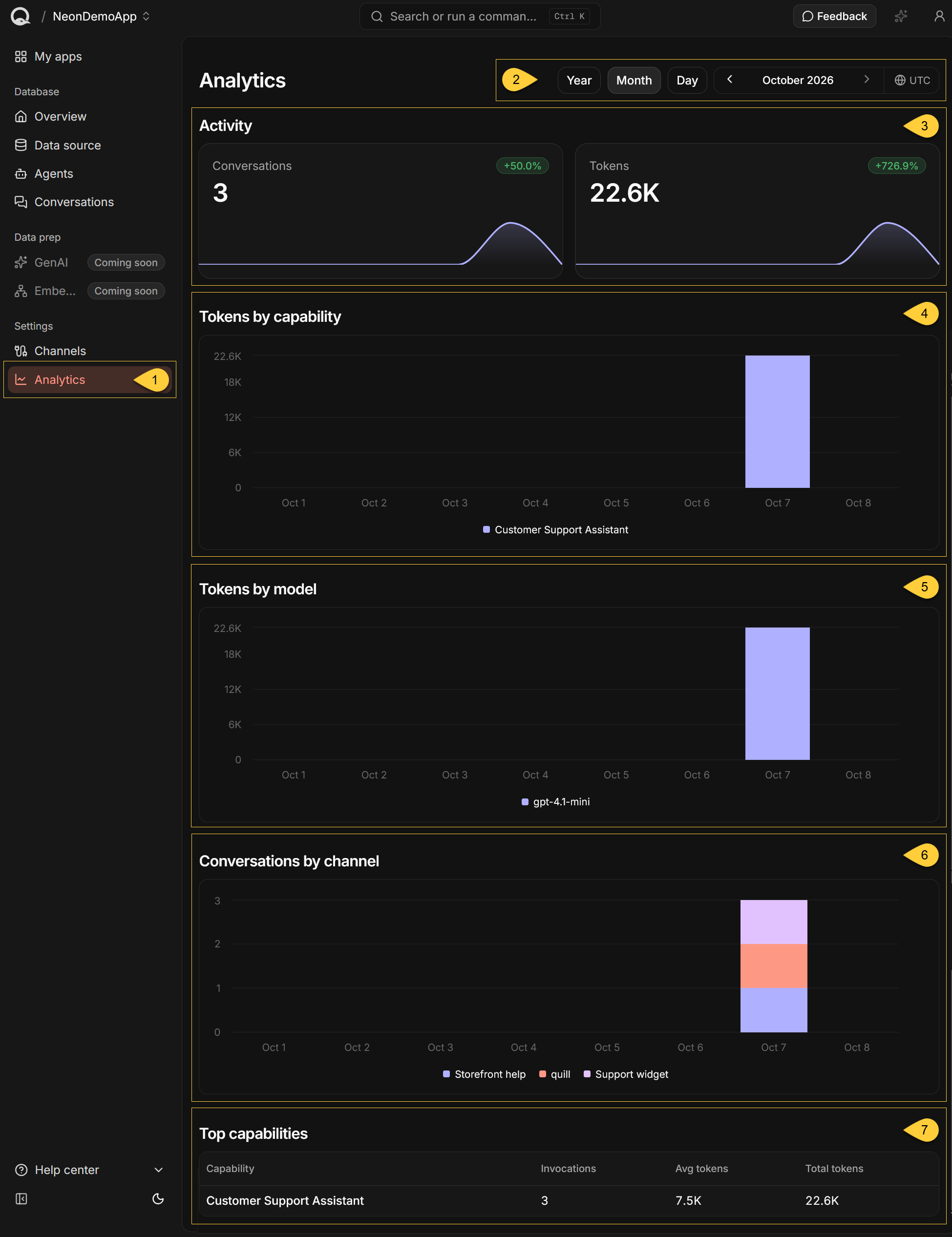
Task: Switch the range to Day
Action: coord(687,81)
